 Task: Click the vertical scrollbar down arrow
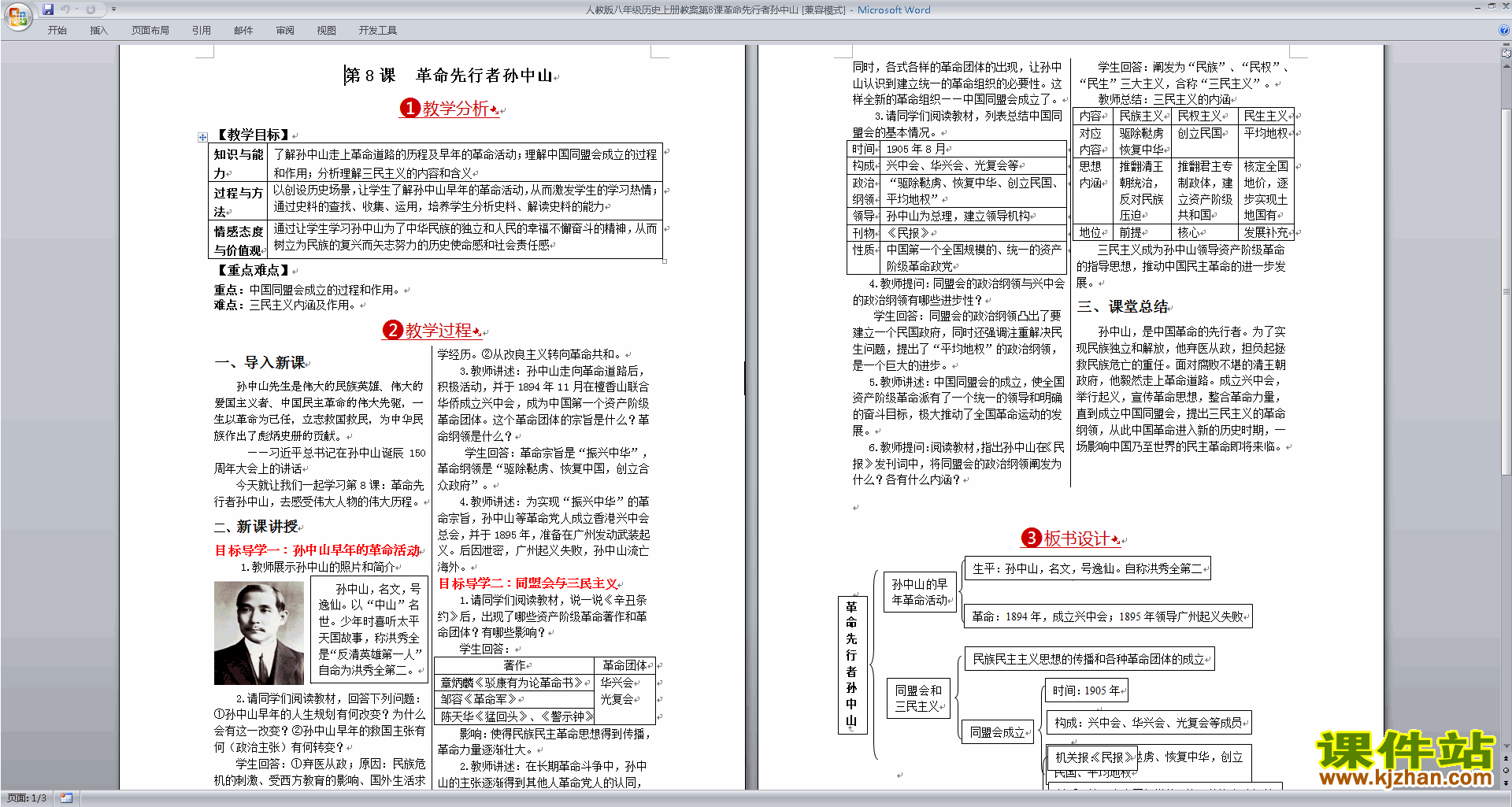click(x=1506, y=746)
